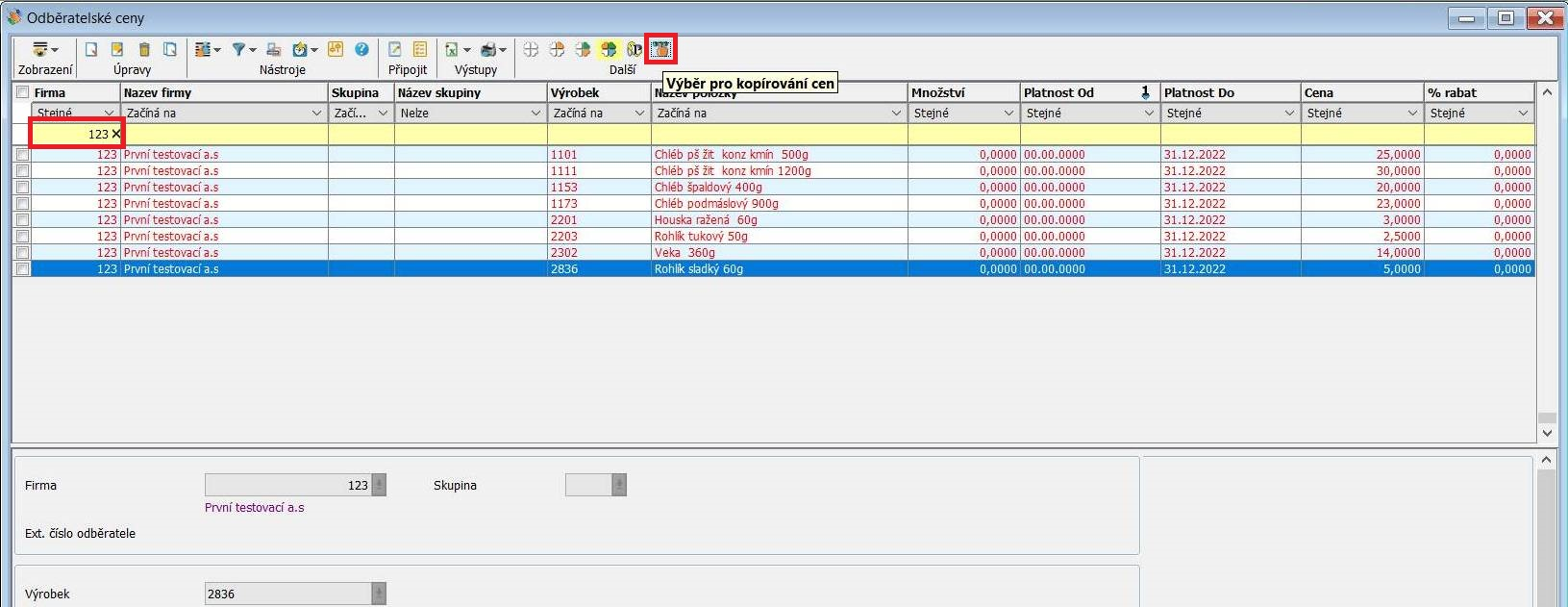Check the row for product 1101
This screenshot has width=1568, height=607.
click(22, 154)
